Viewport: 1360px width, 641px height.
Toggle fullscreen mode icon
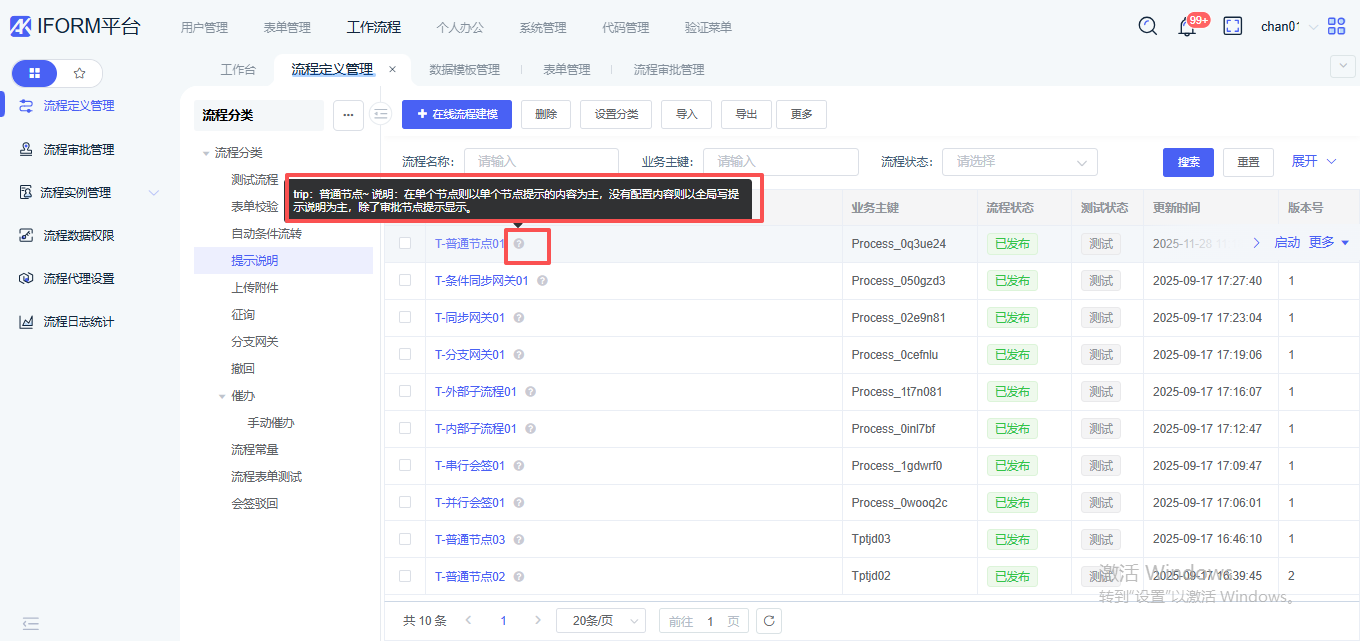pos(1233,27)
